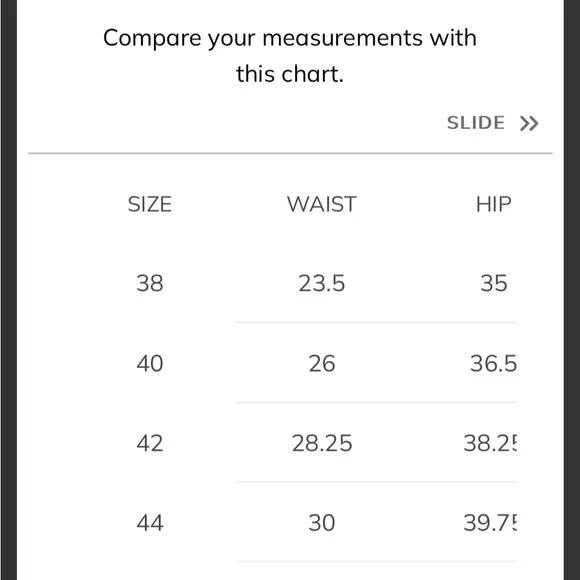Select waist value 26
580x580 pixels.
pyautogui.click(x=322, y=363)
